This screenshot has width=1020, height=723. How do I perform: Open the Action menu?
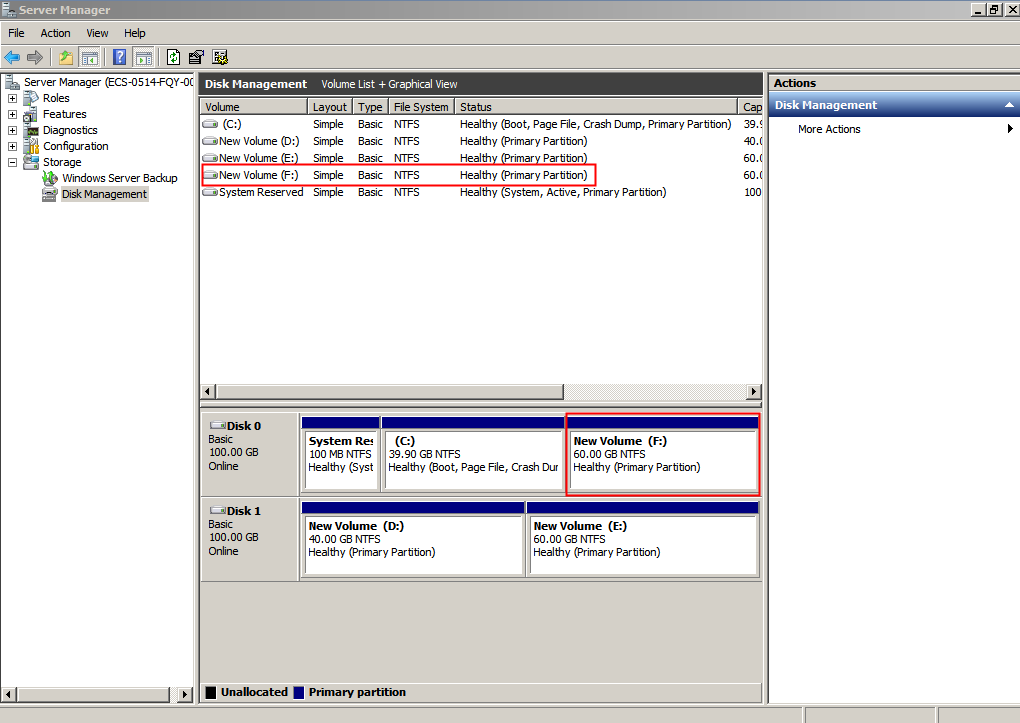[x=55, y=33]
